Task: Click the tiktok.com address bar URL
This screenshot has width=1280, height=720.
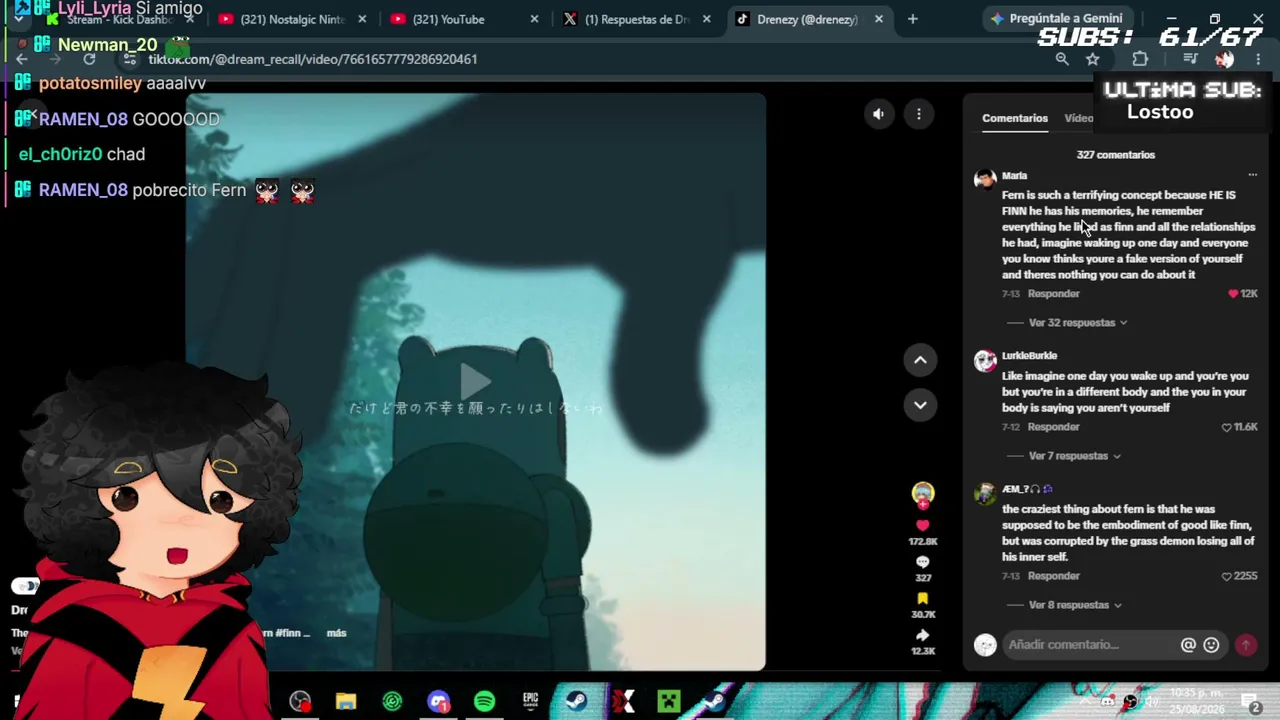Action: click(312, 59)
